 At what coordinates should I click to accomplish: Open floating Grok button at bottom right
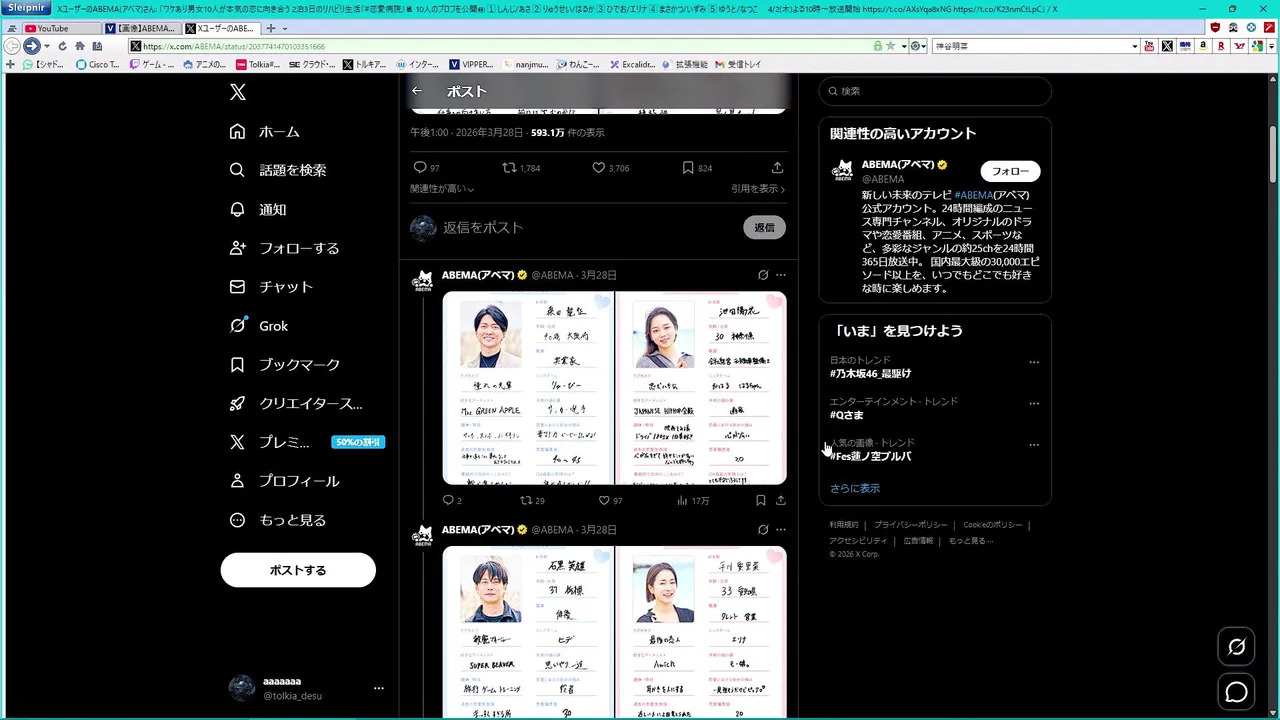(1237, 646)
